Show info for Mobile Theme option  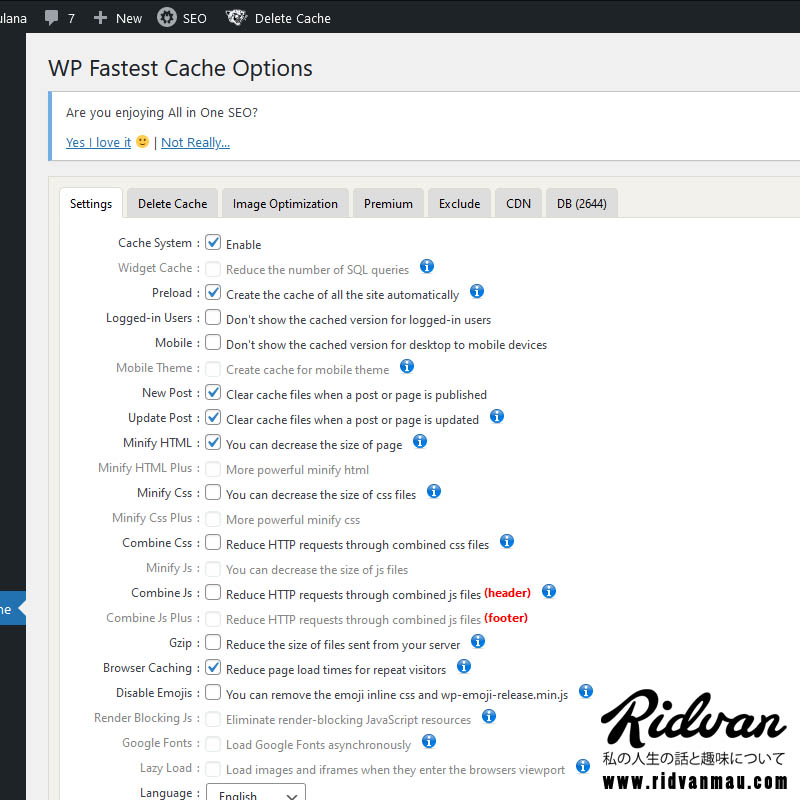(x=407, y=366)
